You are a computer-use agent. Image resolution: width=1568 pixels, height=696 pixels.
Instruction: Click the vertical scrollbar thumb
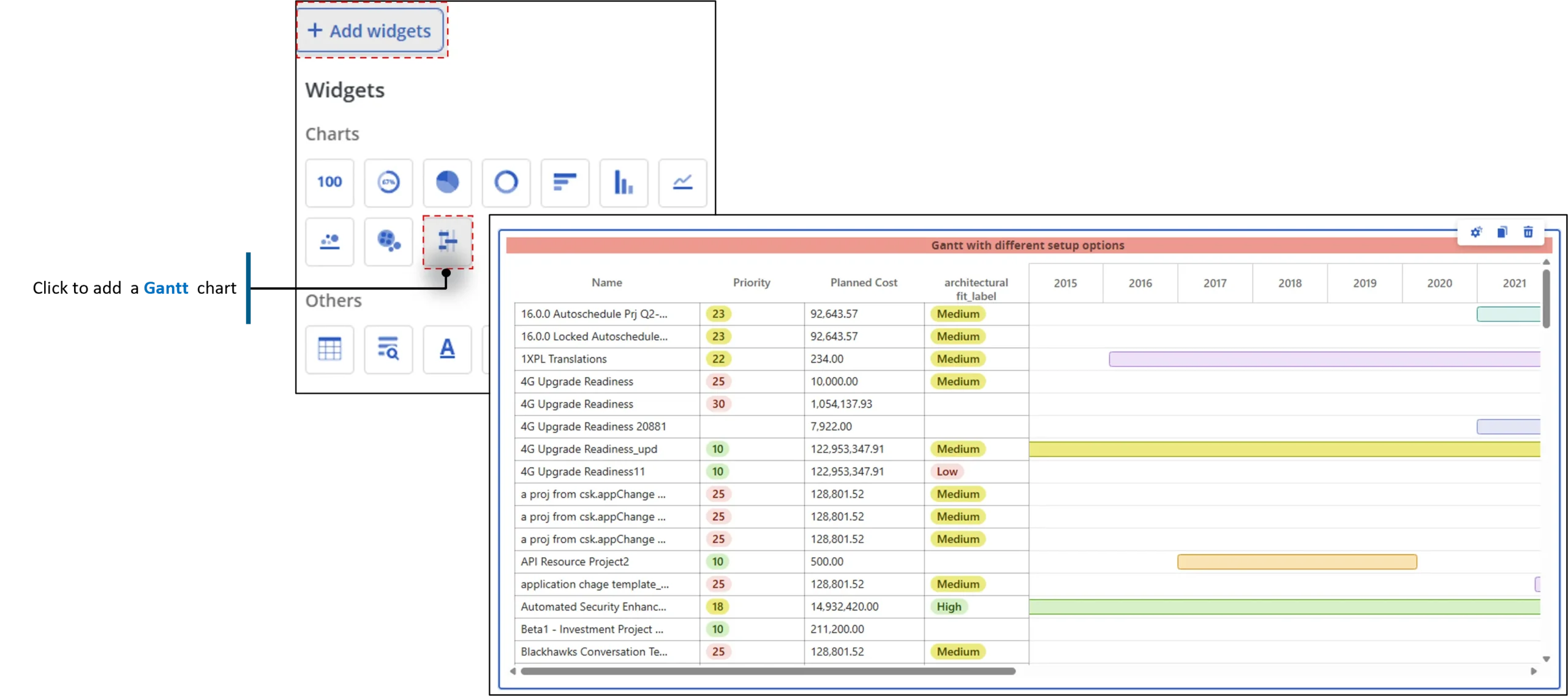pos(1546,299)
